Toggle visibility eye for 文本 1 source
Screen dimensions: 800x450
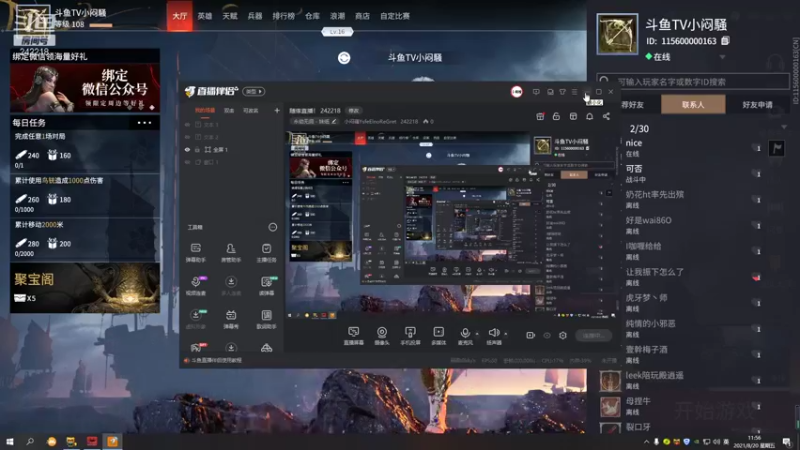[187, 124]
